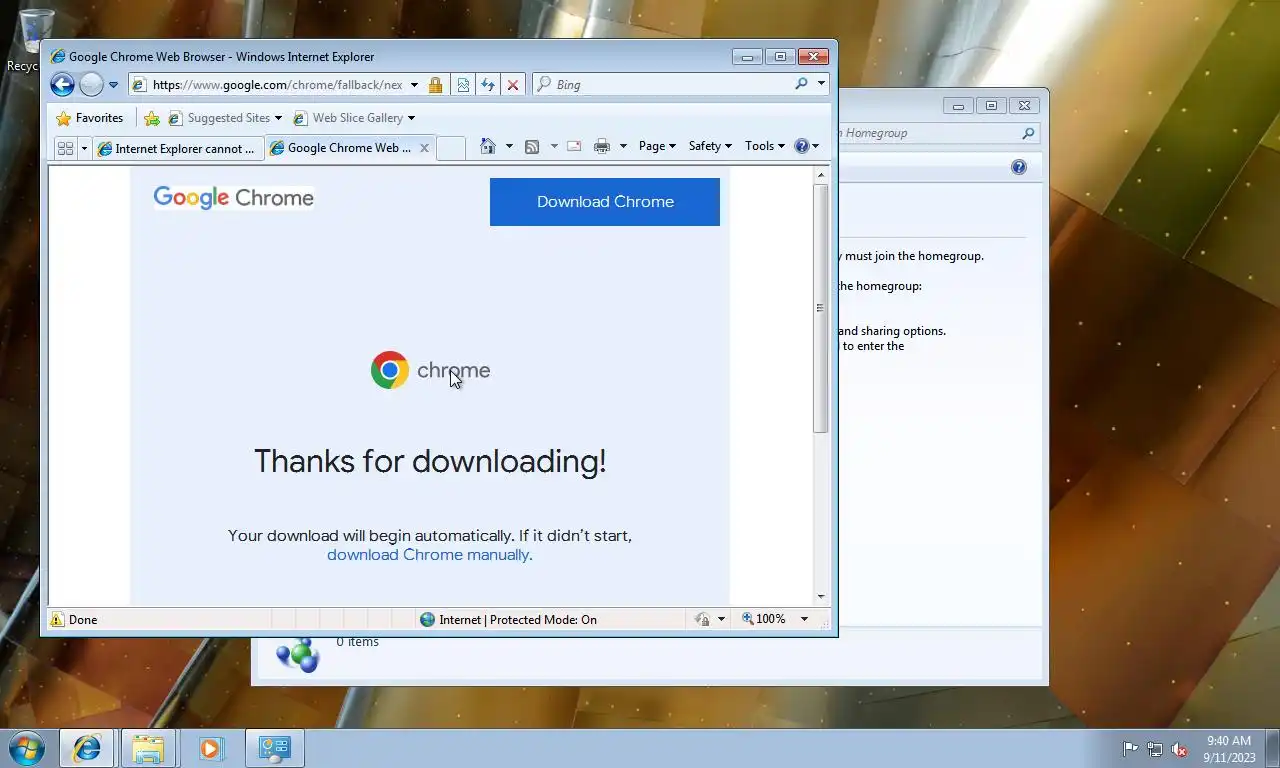Click Internet Explorer taskbar icon
The image size is (1280, 768).
(87, 748)
